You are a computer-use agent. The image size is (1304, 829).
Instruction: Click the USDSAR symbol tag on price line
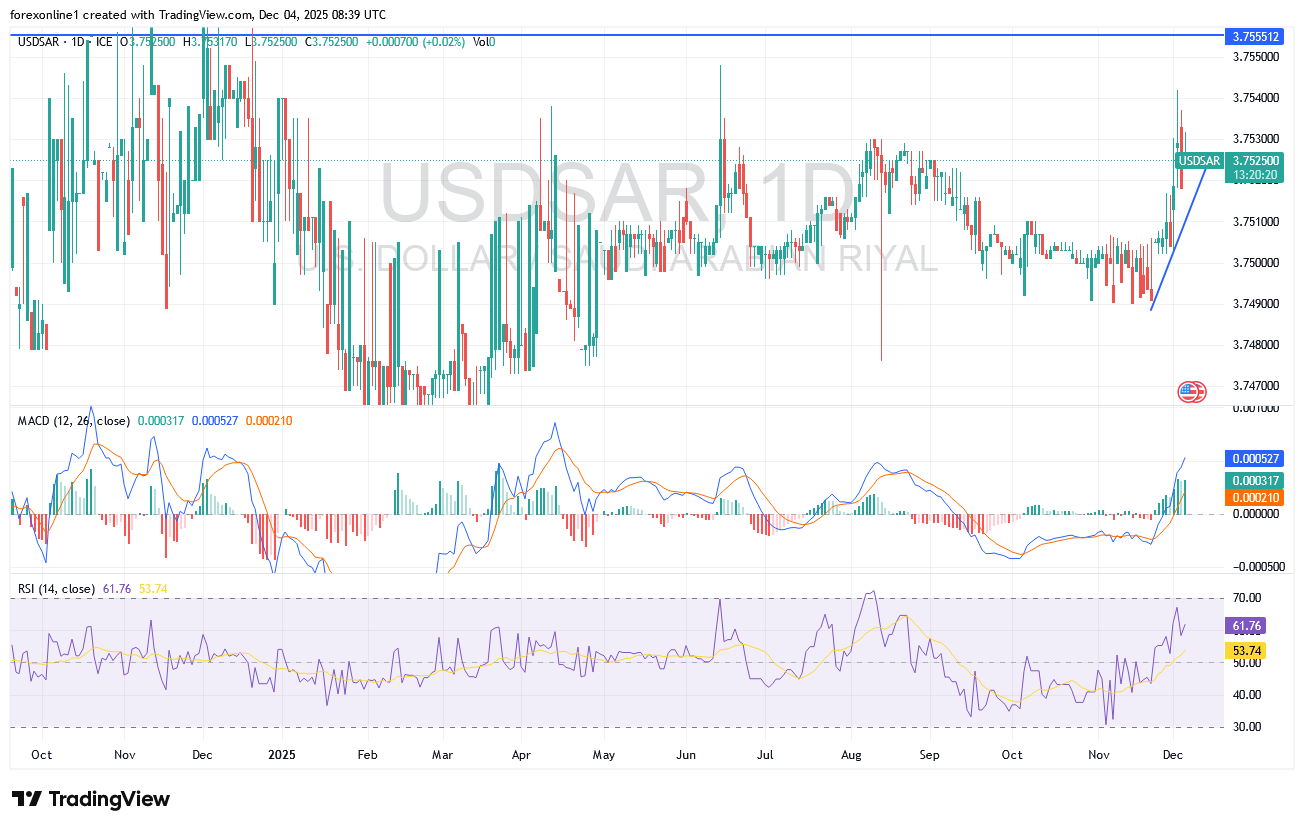click(x=1198, y=160)
